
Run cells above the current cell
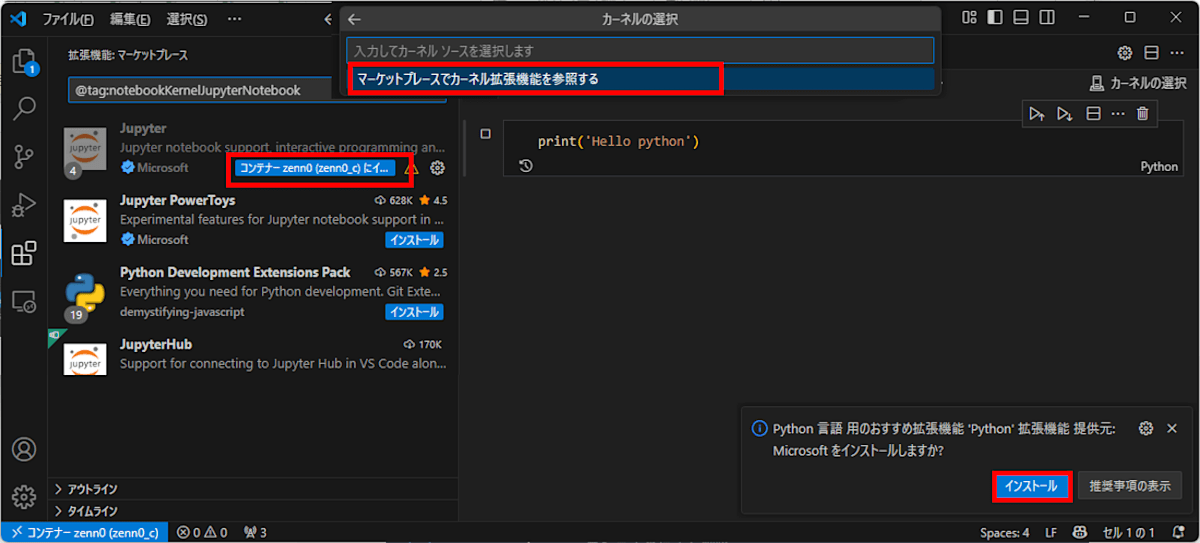click(x=1037, y=114)
